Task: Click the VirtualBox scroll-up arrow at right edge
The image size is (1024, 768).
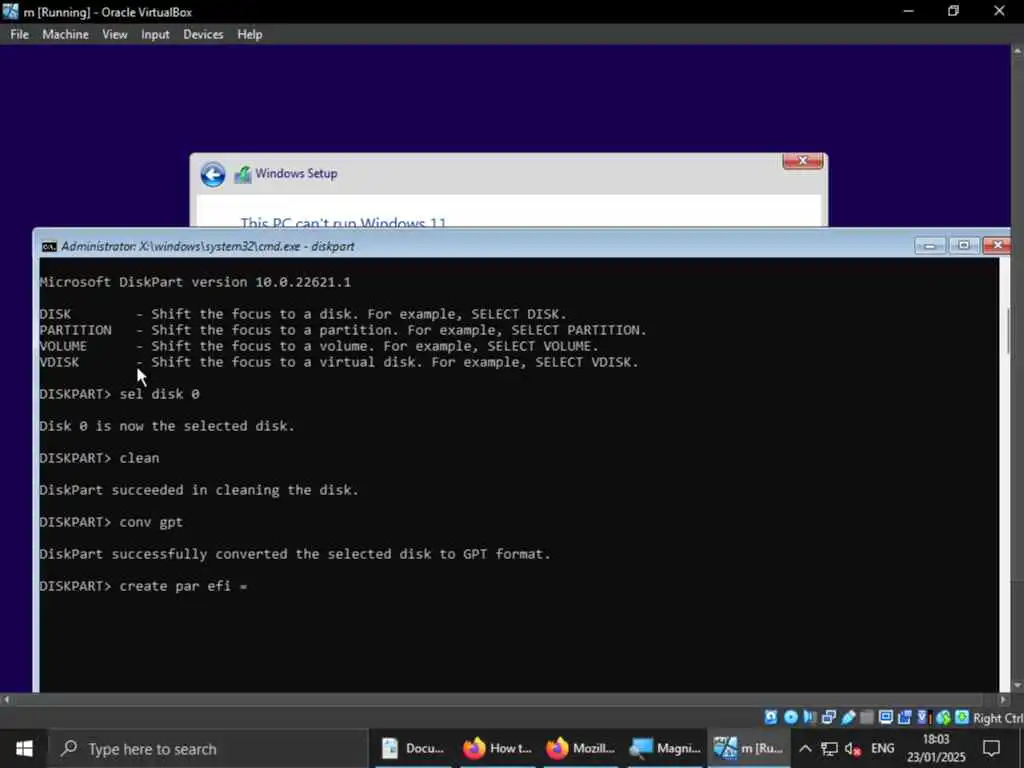Action: point(1017,50)
